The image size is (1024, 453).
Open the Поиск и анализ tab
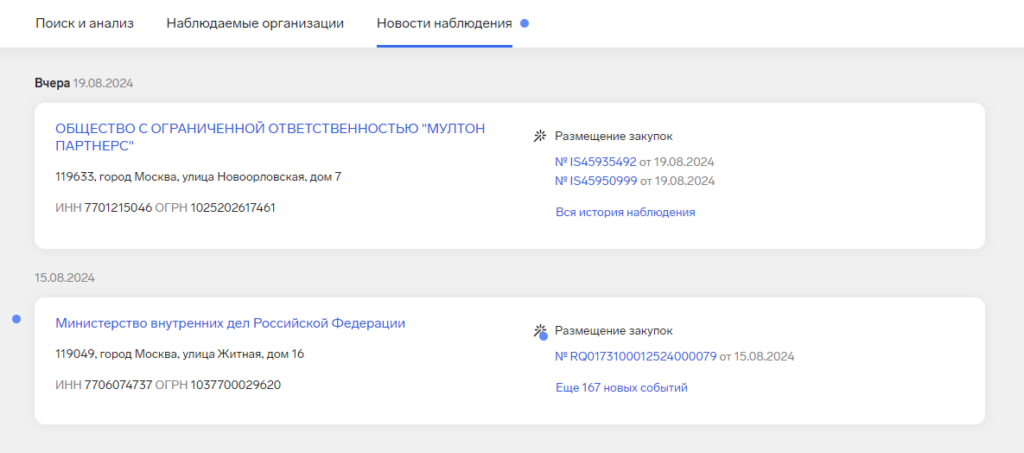pyautogui.click(x=84, y=23)
